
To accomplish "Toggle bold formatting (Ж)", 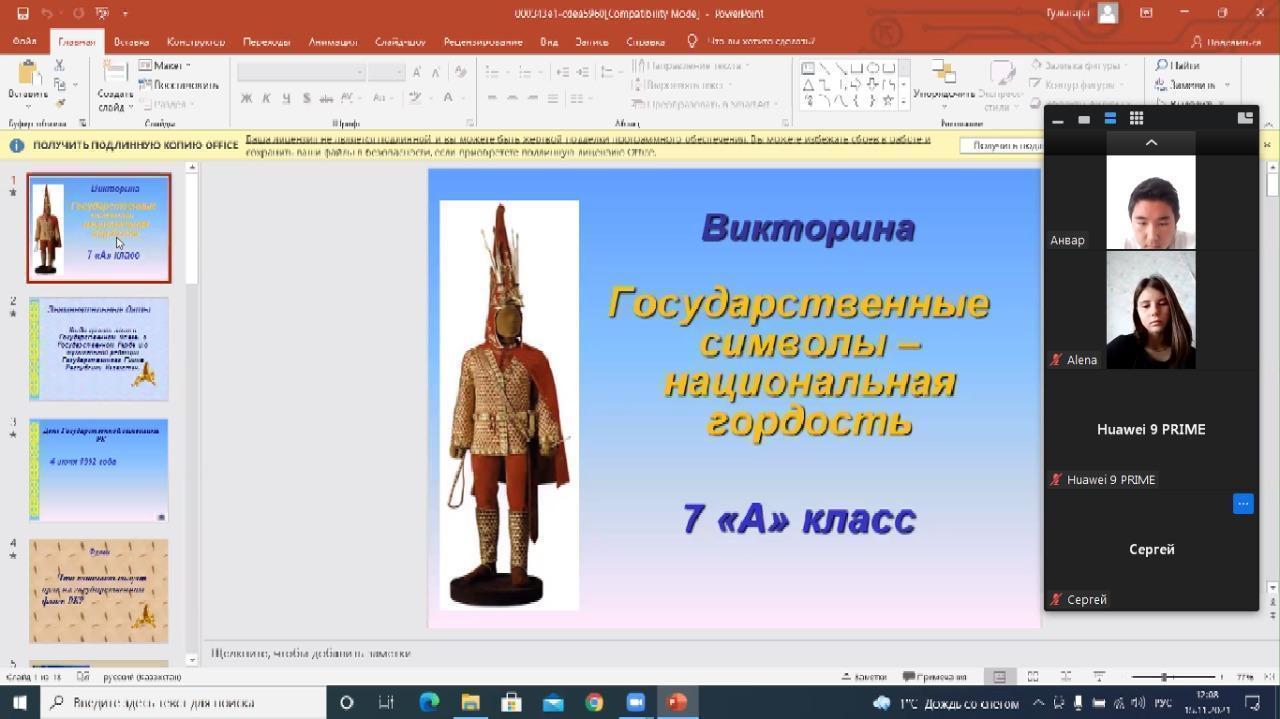I will [246, 98].
